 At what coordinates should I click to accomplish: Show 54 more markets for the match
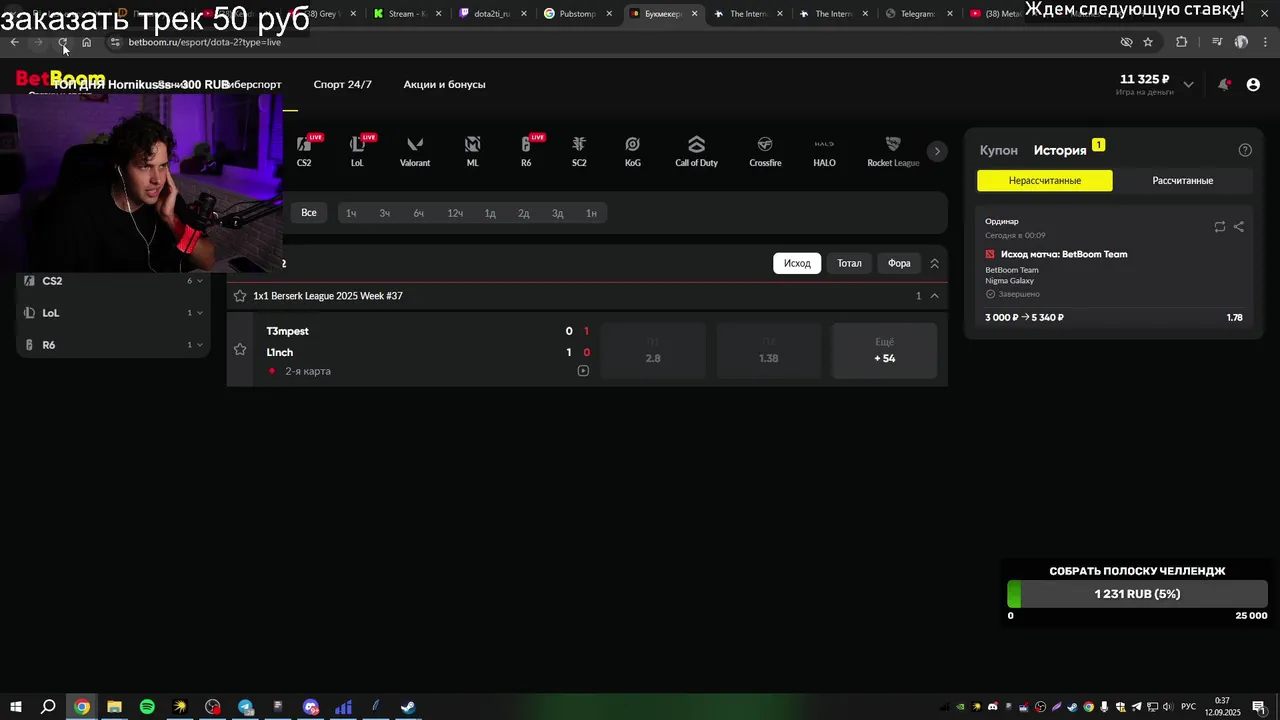pos(884,350)
